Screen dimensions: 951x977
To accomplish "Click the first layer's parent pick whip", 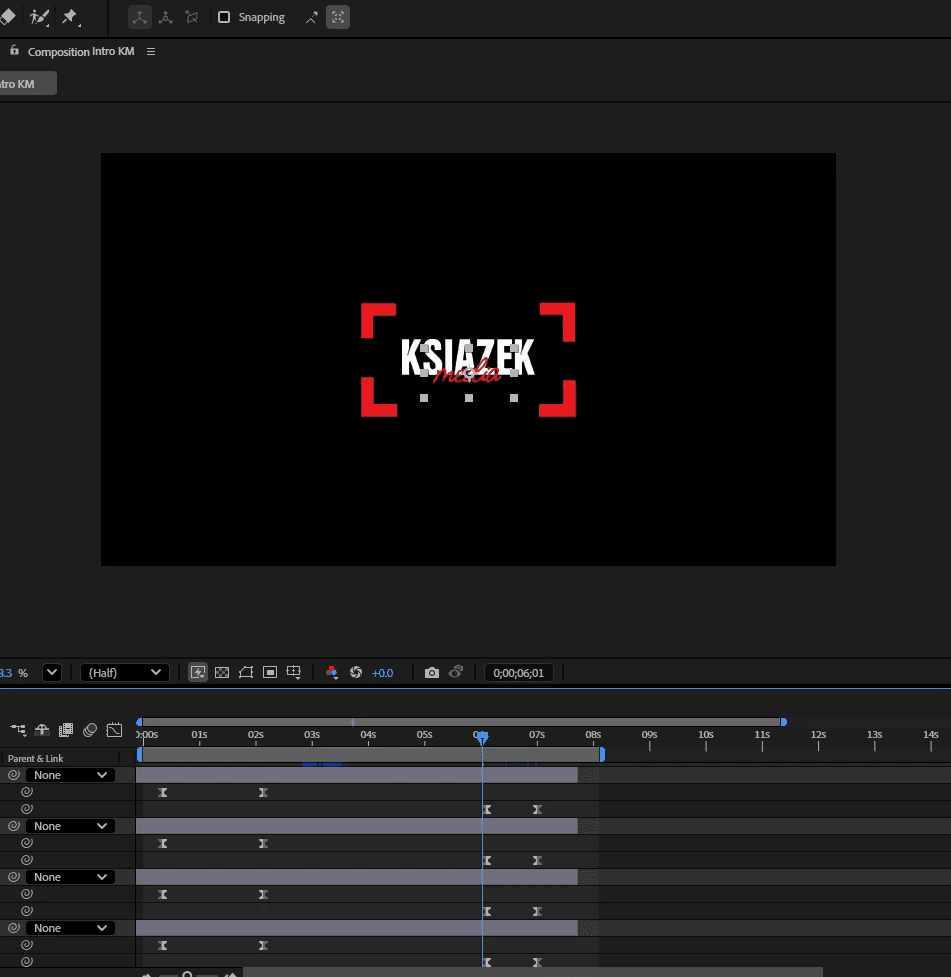I will [x=14, y=775].
